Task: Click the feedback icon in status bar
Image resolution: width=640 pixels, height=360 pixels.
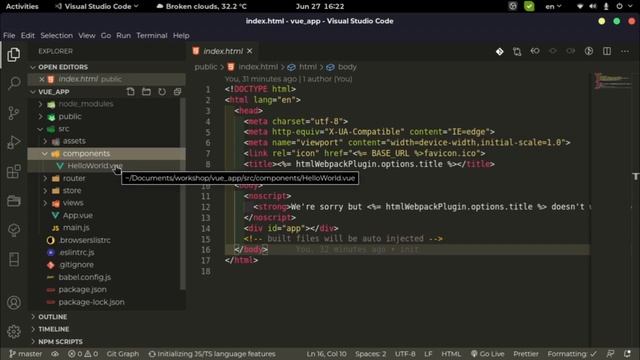Action: [611, 354]
